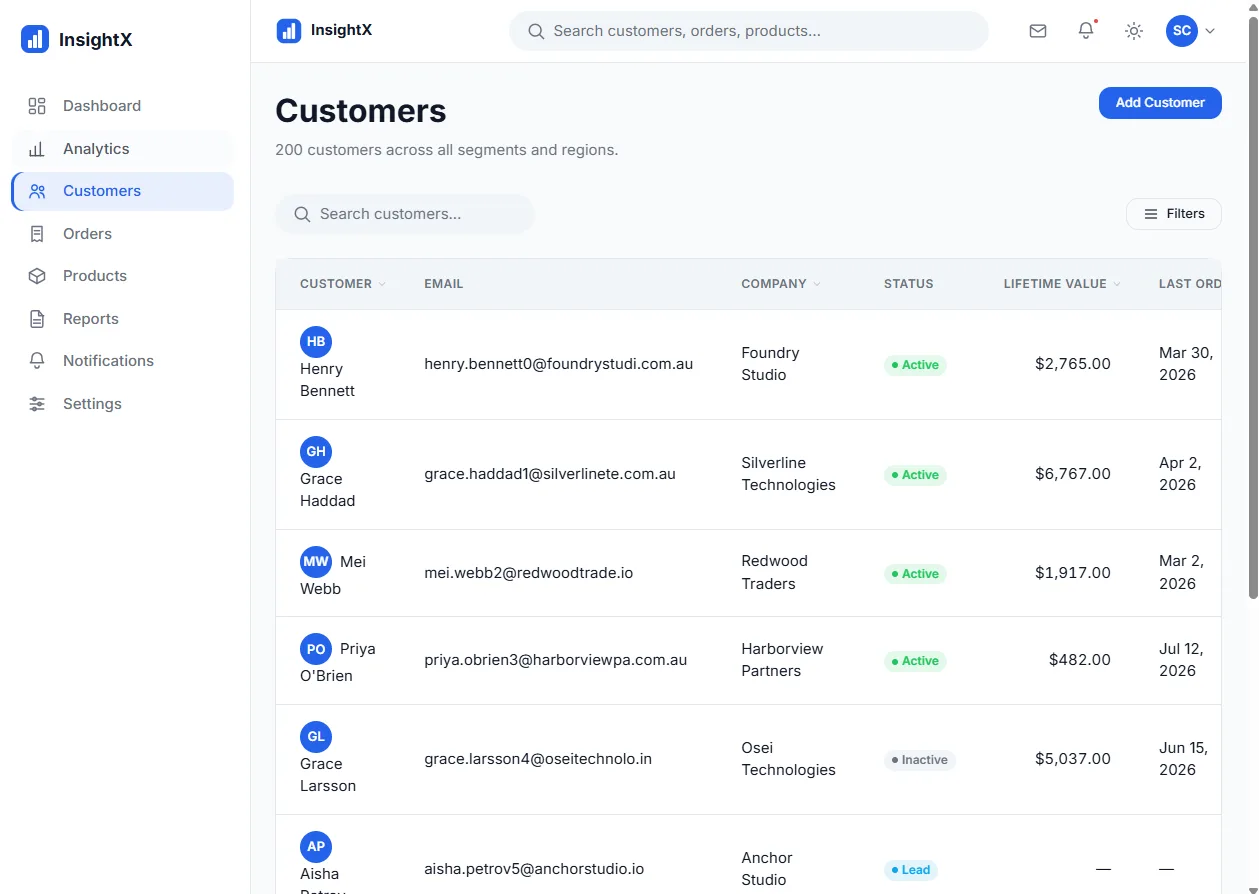The height and width of the screenshot is (894, 1259).
Task: Click grace.haddad1@silverlinete.com.au email
Action: (x=550, y=474)
